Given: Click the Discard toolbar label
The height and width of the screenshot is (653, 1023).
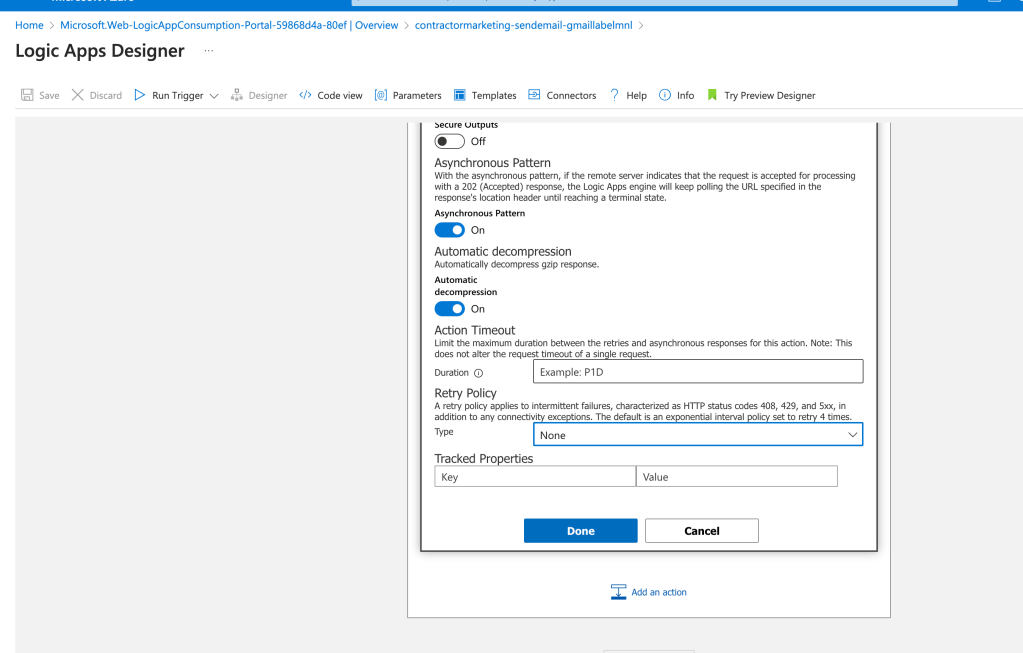Looking at the screenshot, I should [106, 95].
